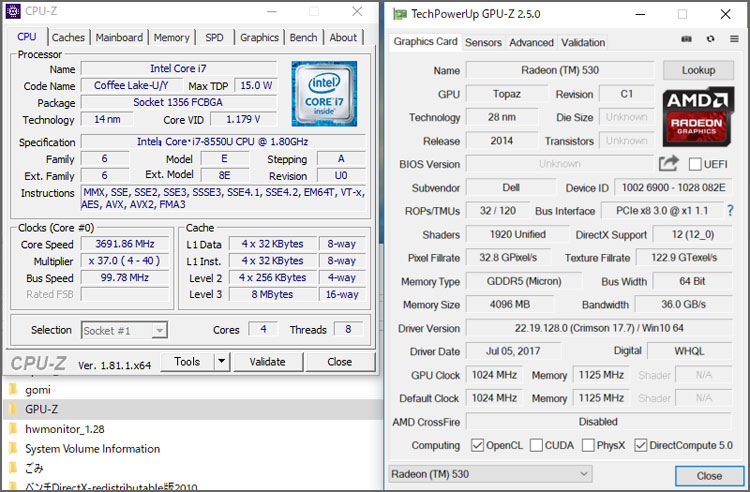Click the AMD CrossFire Disabled field
750x492 pixels.
coord(598,422)
